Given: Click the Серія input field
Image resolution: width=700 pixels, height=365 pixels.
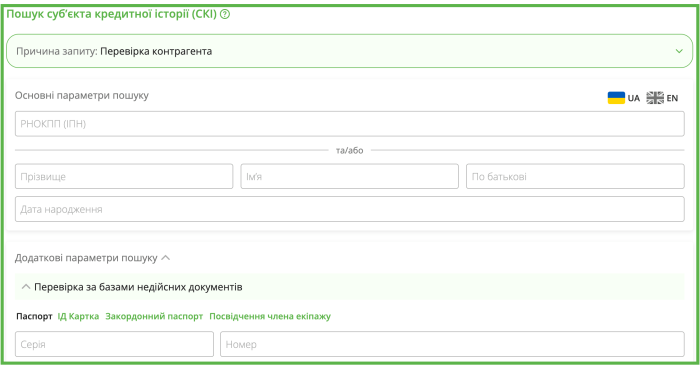Looking at the screenshot, I should pos(114,344).
